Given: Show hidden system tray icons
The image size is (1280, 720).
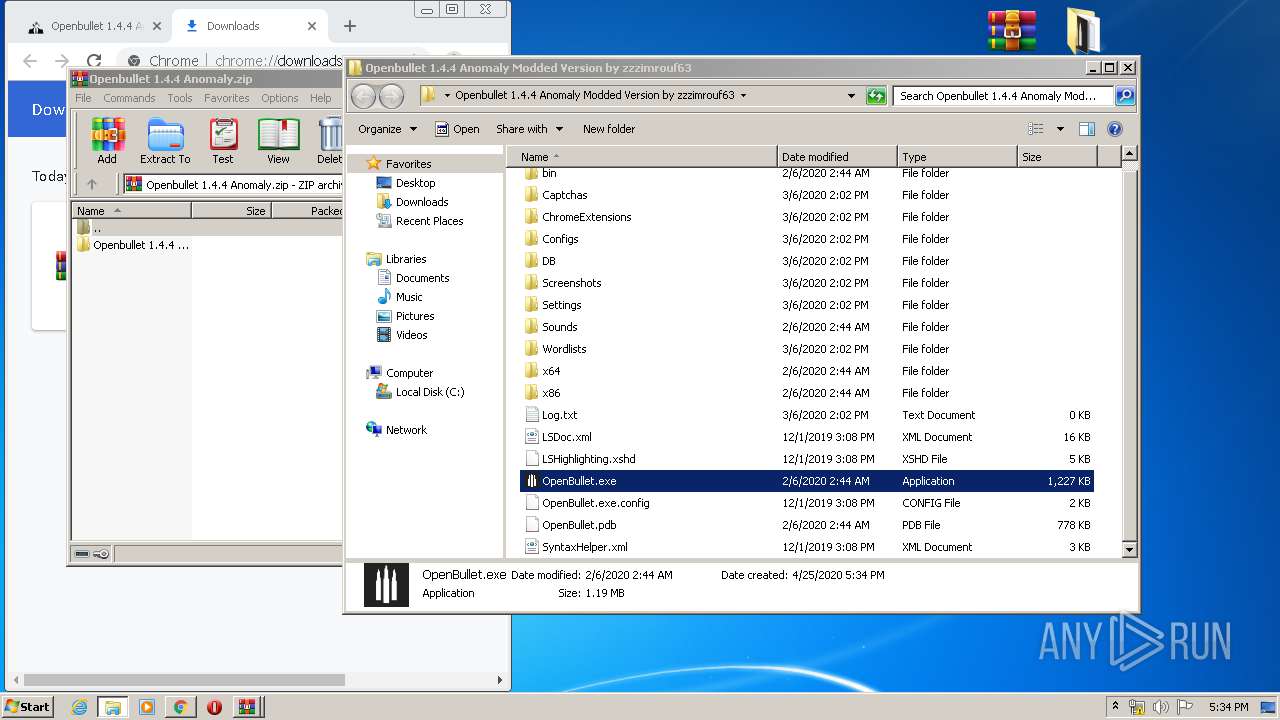Looking at the screenshot, I should [1115, 707].
